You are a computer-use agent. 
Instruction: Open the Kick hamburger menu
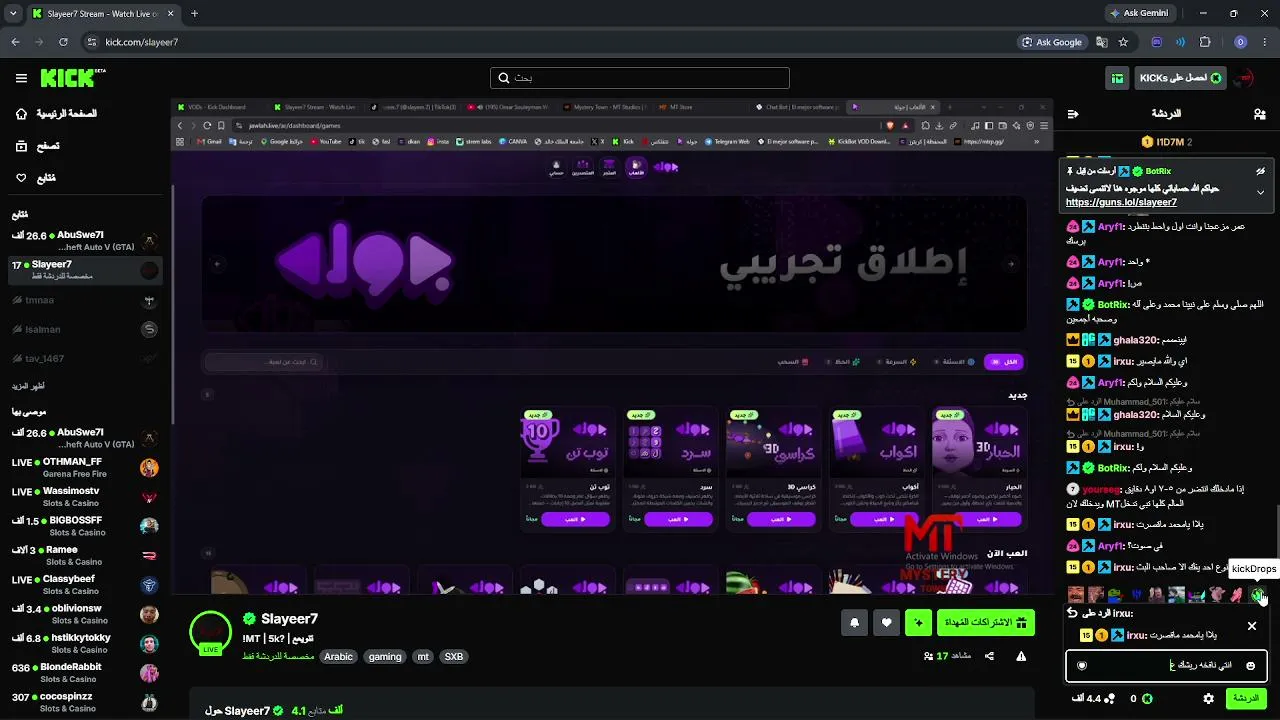(21, 78)
